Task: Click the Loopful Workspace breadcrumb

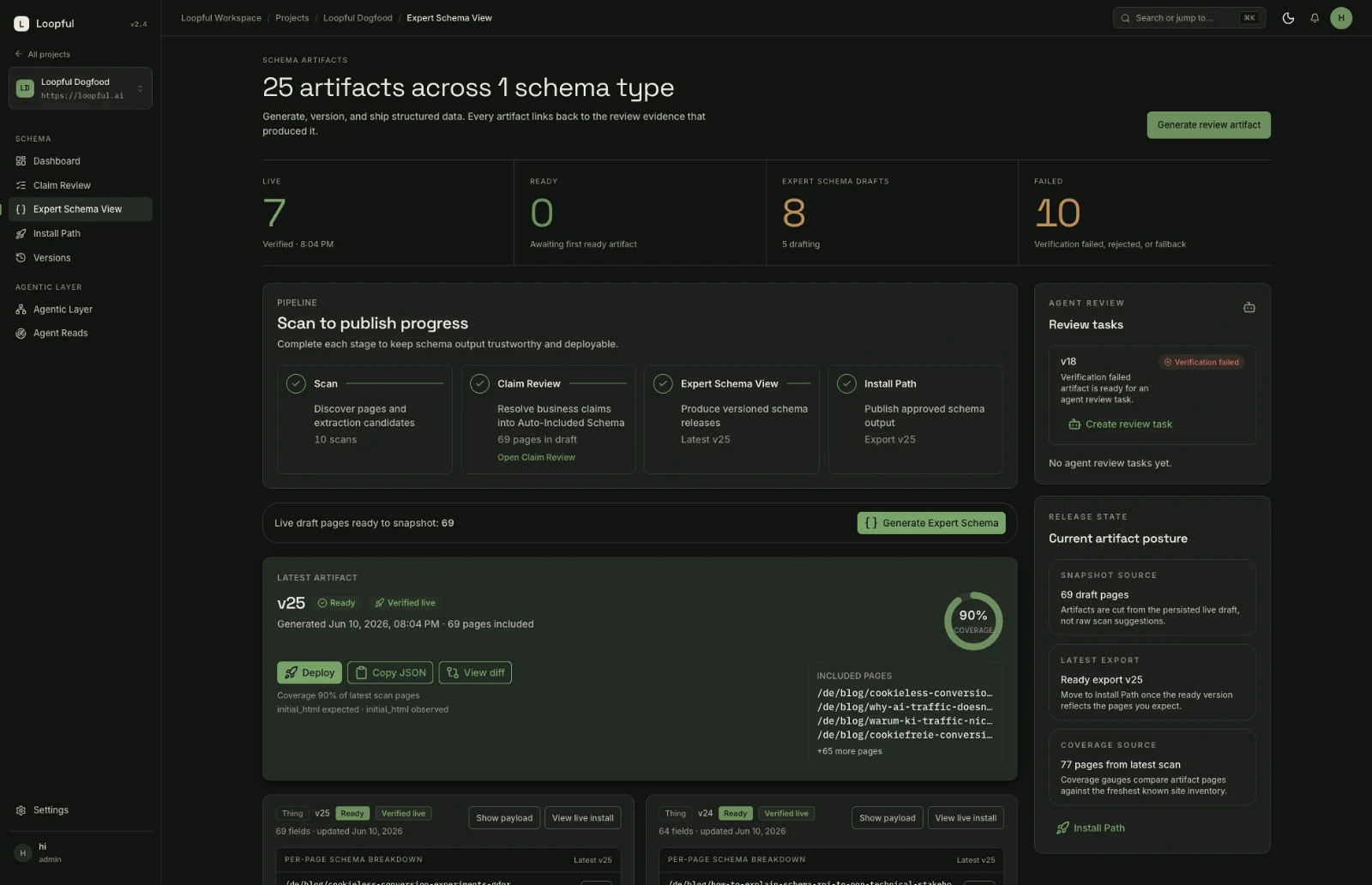Action: [221, 18]
